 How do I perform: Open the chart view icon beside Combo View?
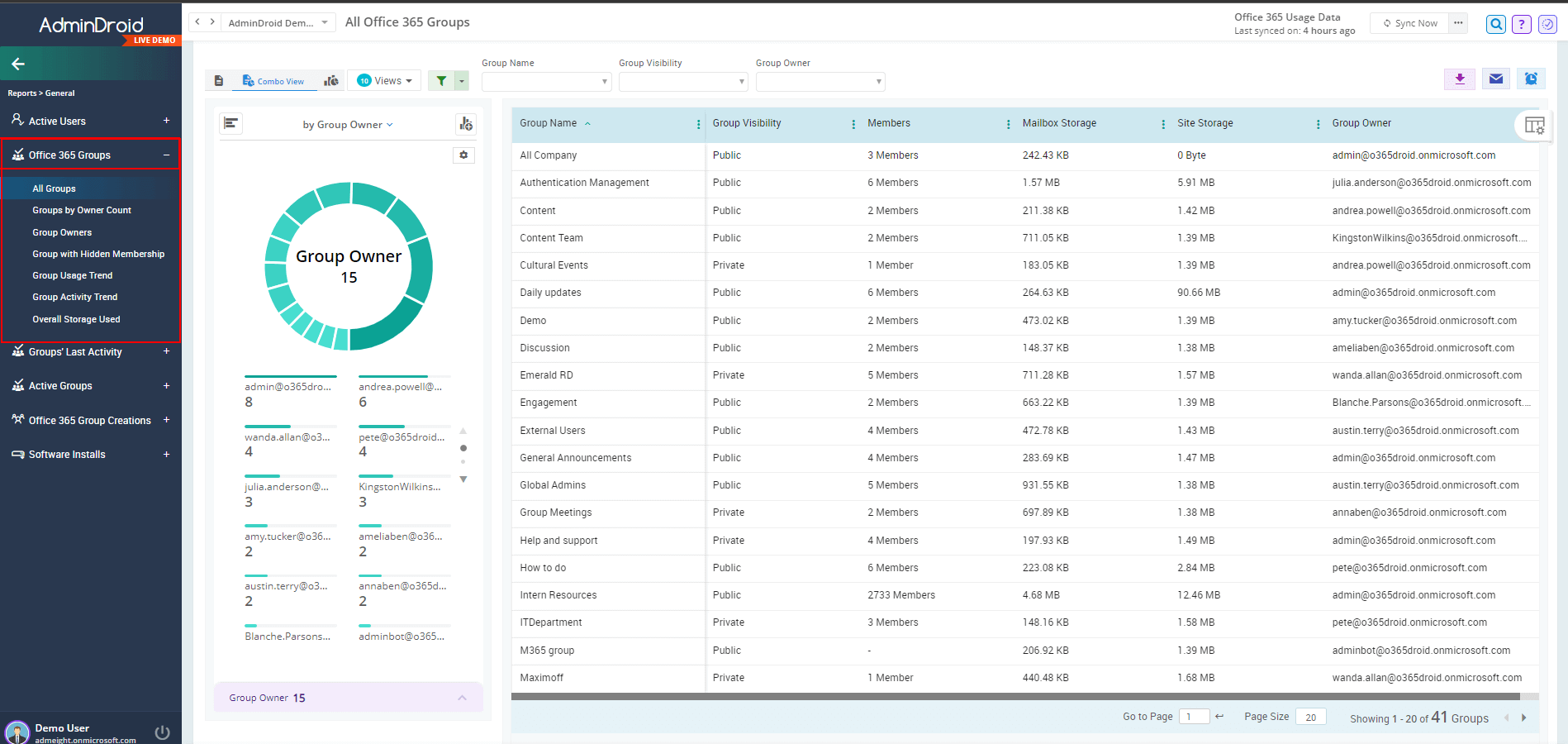331,81
